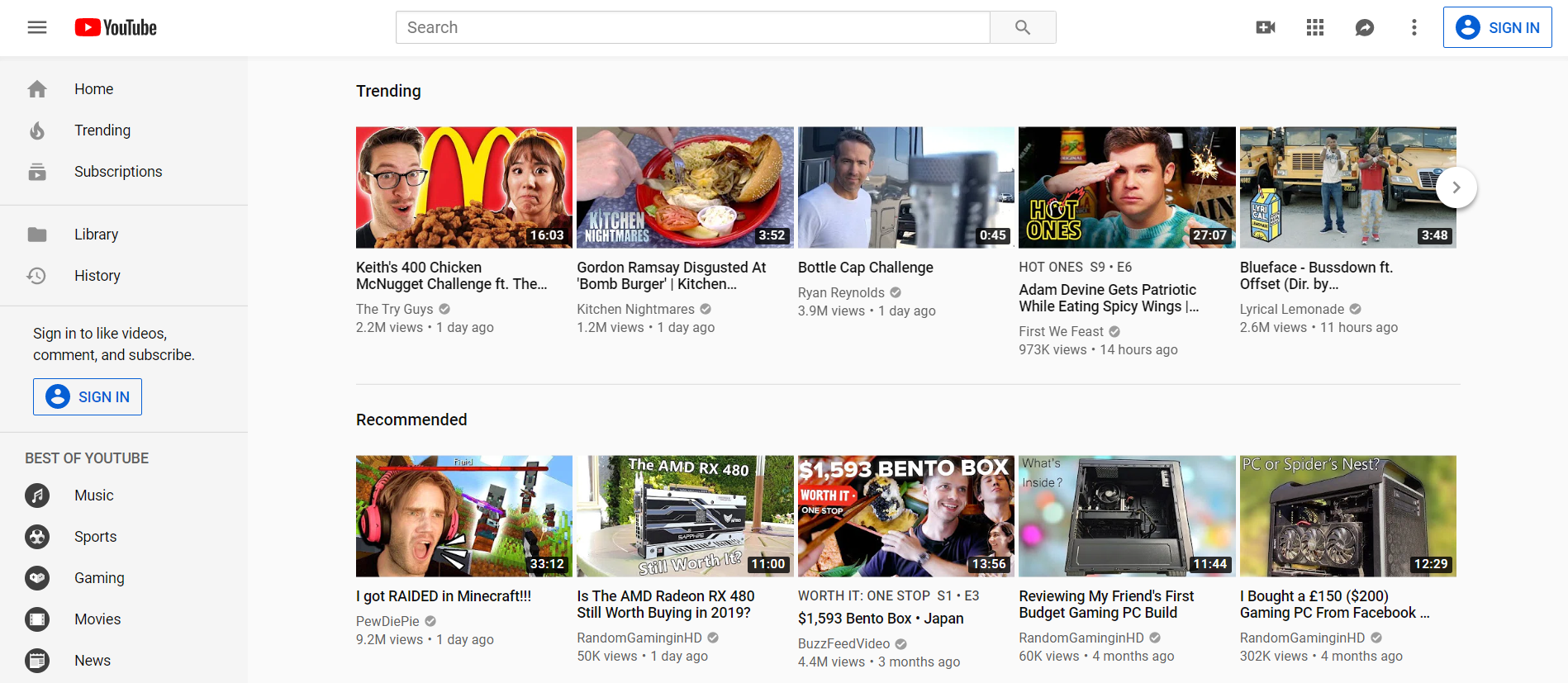The image size is (1568, 683).
Task: Open History from the sidebar
Action: tap(97, 276)
